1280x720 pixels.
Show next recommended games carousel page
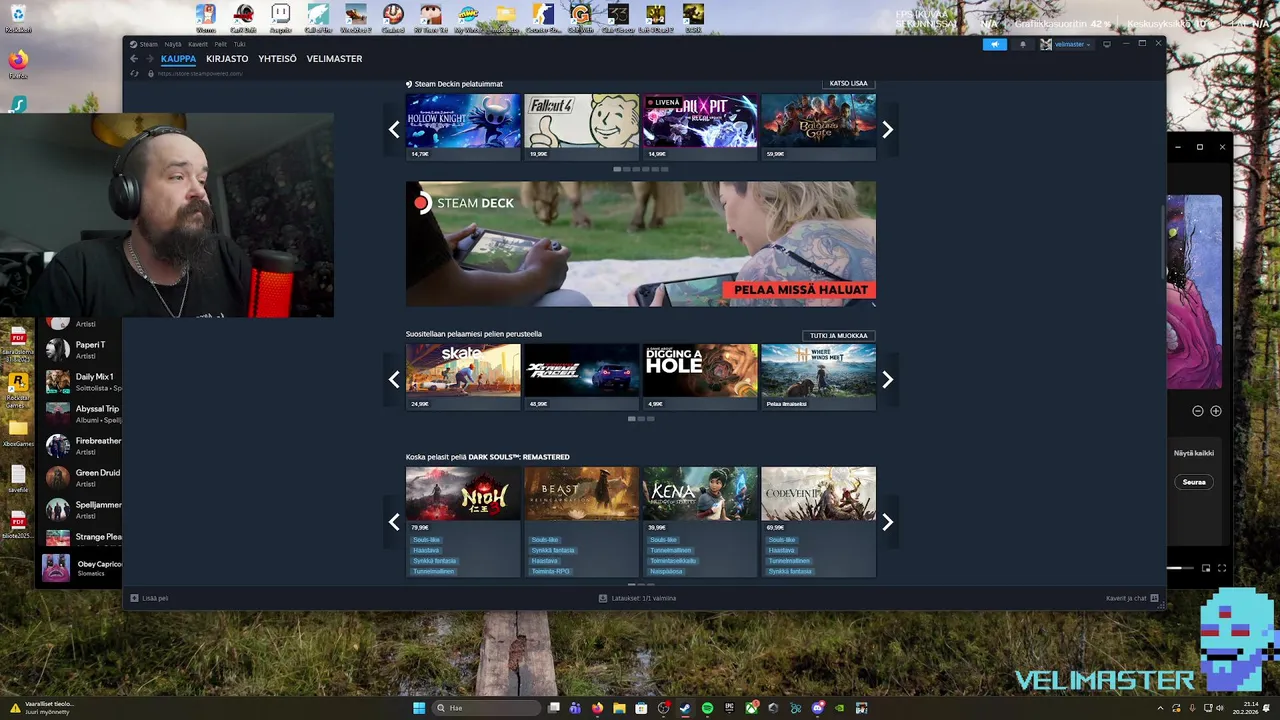coord(887,379)
